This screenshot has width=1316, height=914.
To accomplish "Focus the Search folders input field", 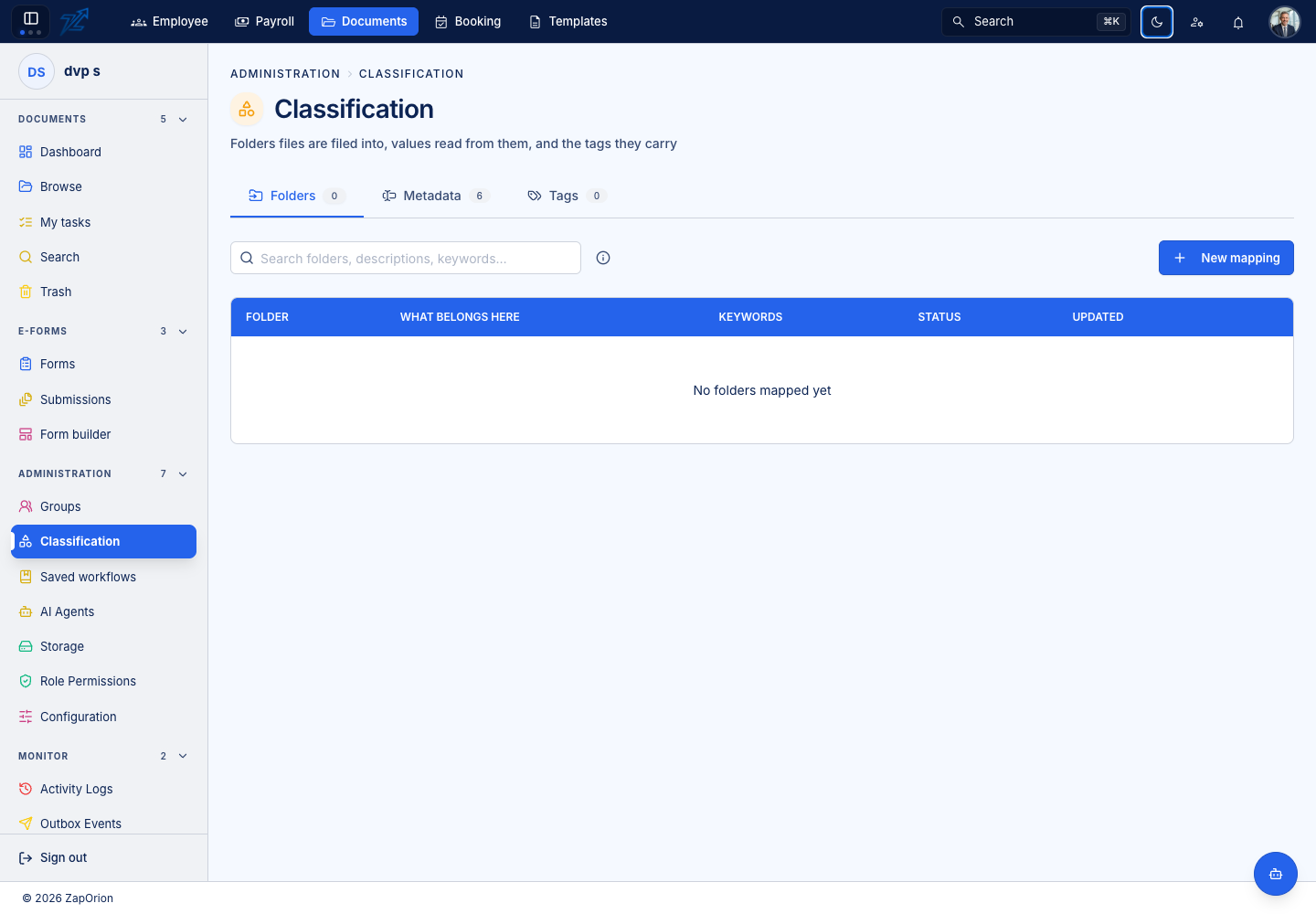I will pyautogui.click(x=406, y=258).
